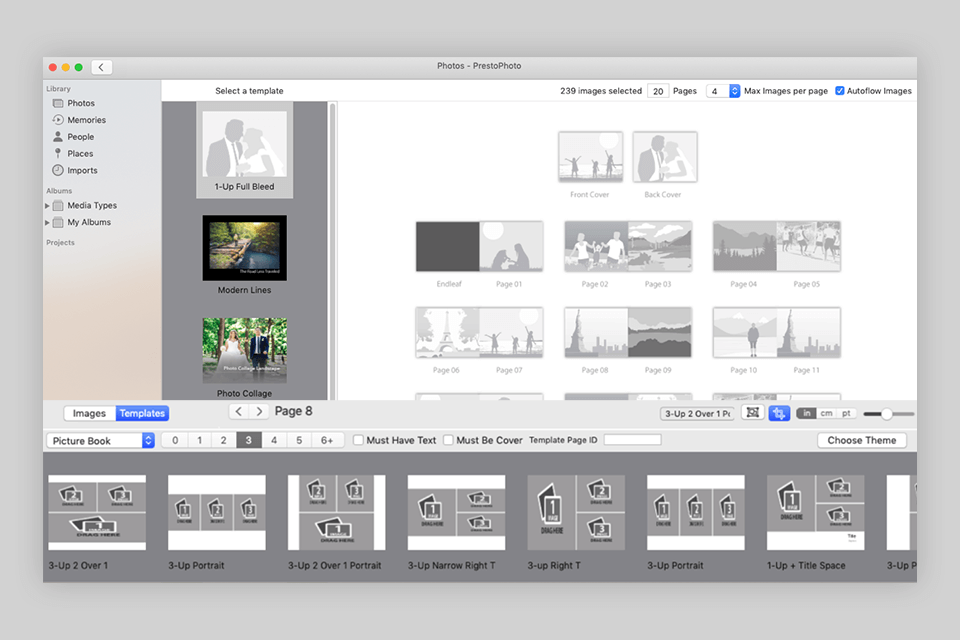Select the cm unit segment
960x640 pixels.
tap(826, 413)
